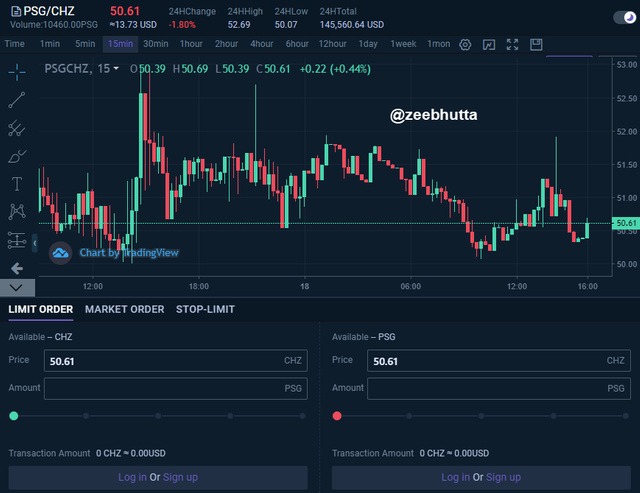
Task: Switch to 1week timeframe
Action: 403,44
